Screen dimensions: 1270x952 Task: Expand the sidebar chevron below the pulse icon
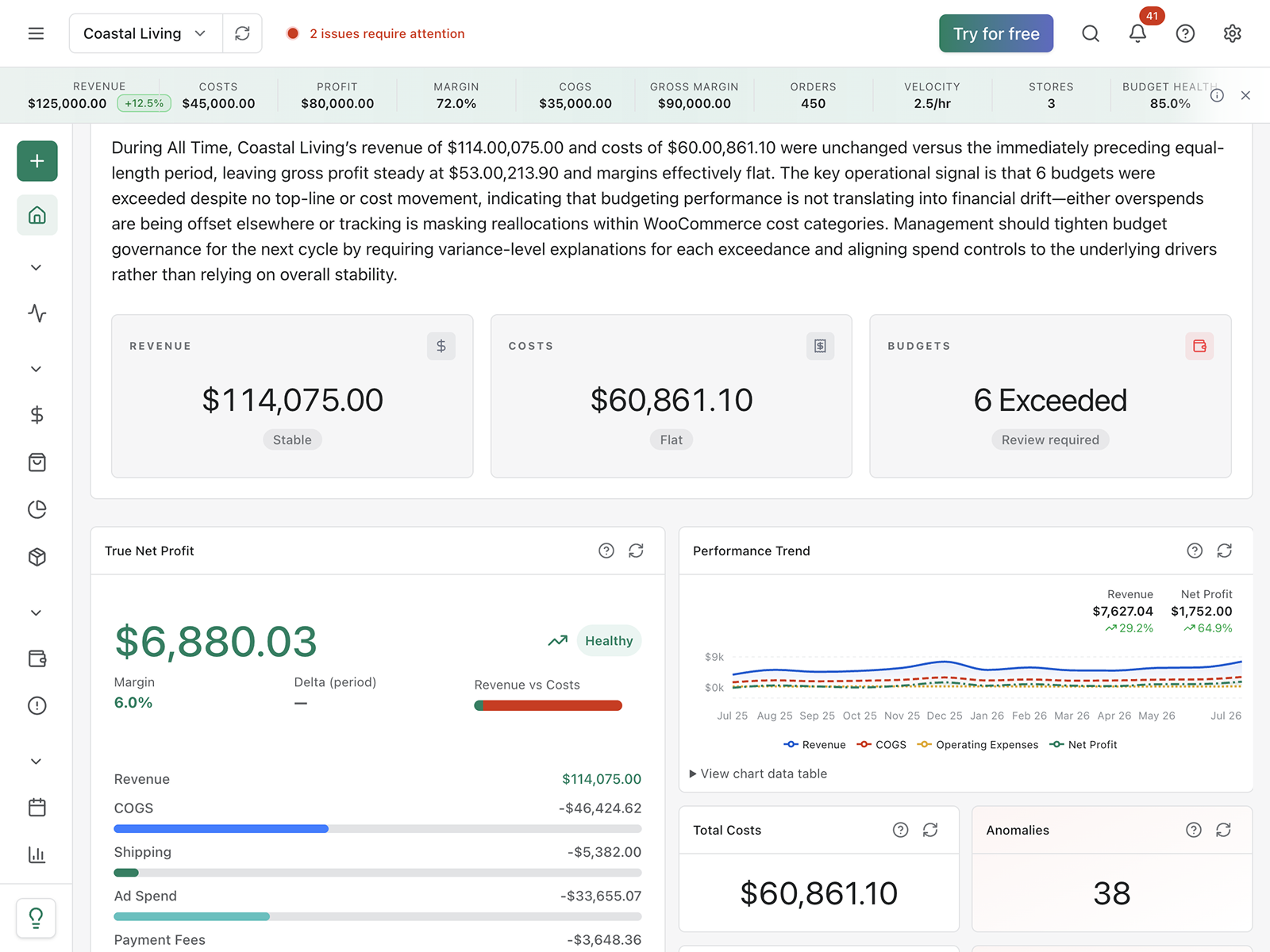click(36, 369)
